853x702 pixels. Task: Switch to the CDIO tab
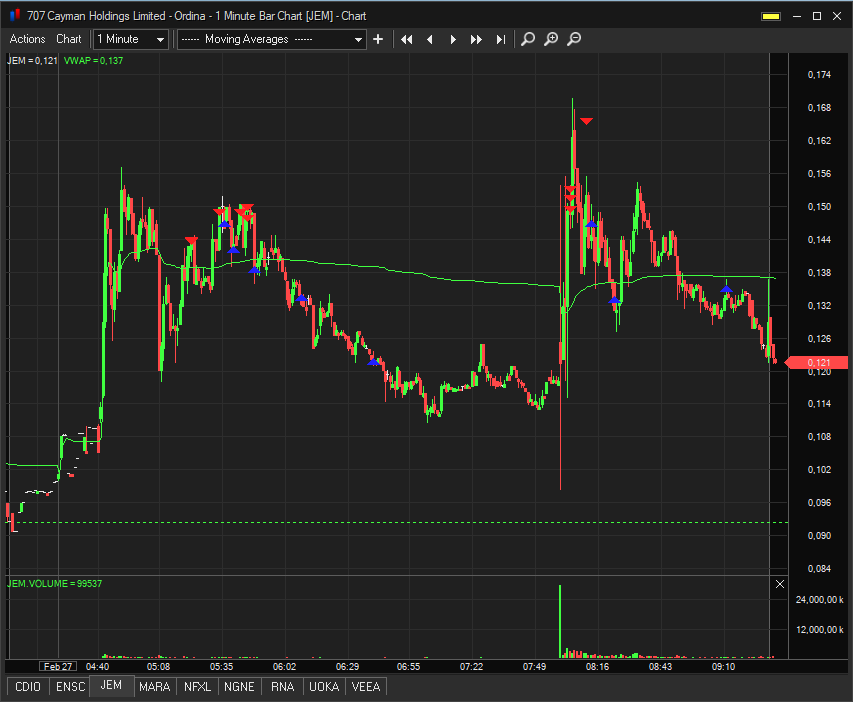coord(28,687)
